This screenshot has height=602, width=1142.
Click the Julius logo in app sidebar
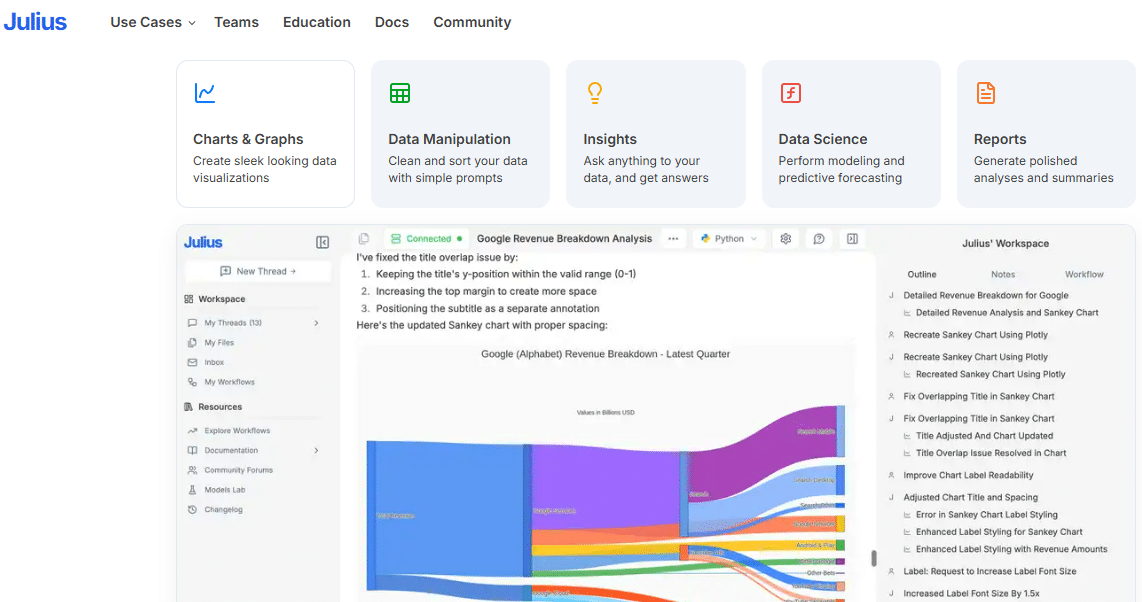[x=203, y=242]
